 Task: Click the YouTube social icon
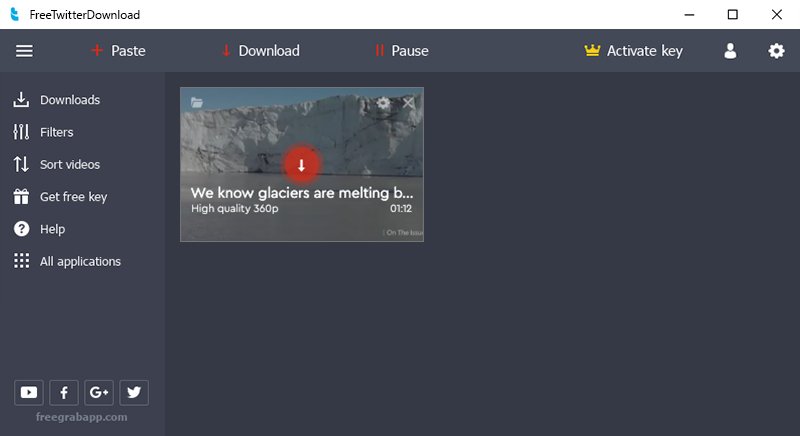tap(29, 392)
